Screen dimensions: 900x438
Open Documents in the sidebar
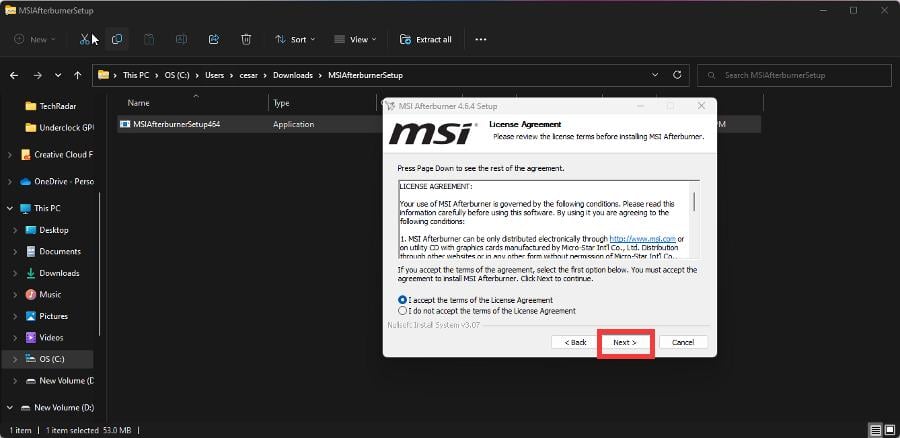pyautogui.click(x=53, y=251)
